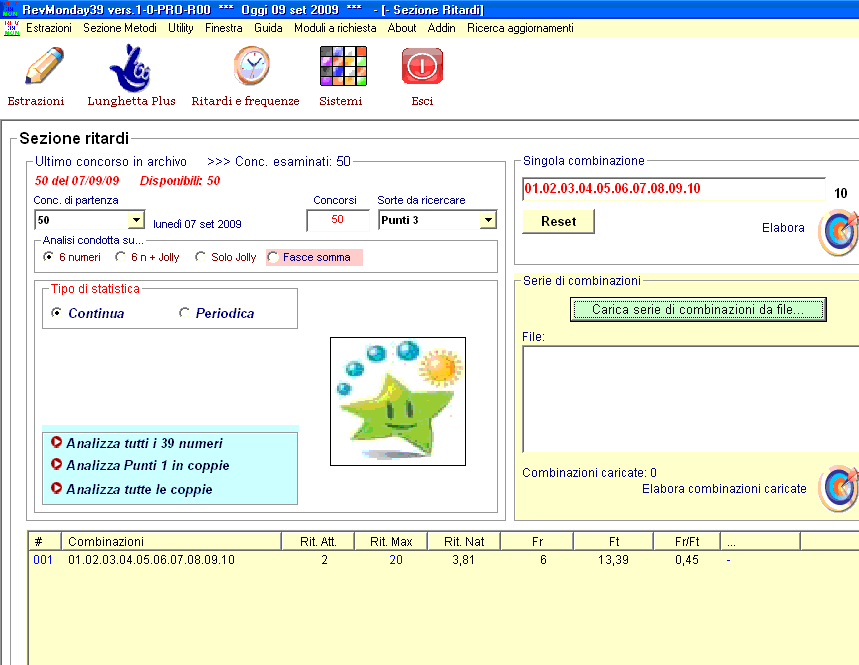The width and height of the screenshot is (859, 665).
Task: Click the File list box area
Action: click(690, 399)
